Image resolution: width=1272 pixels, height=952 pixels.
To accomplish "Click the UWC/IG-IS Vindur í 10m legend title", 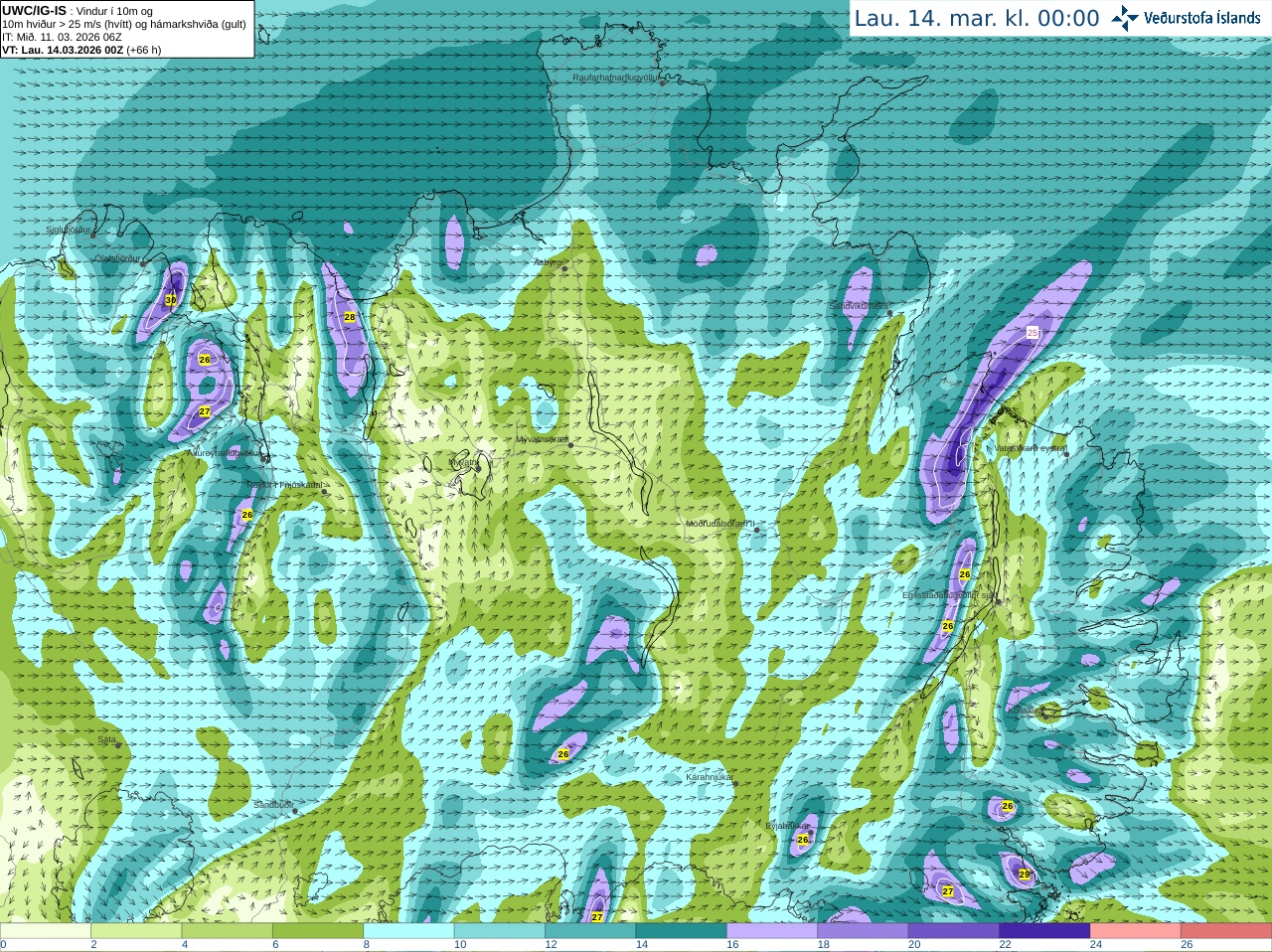I will pyautogui.click(x=78, y=11).
